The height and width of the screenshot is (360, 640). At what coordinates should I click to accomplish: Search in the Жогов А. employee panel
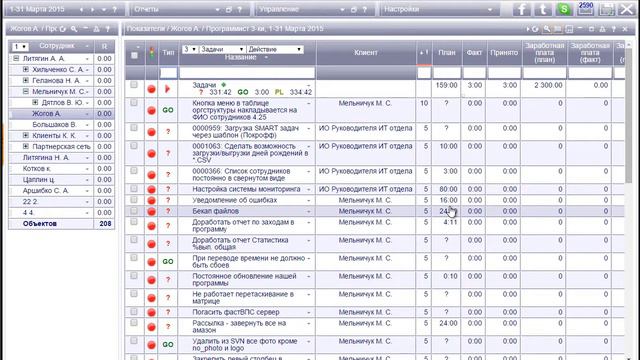tap(74, 29)
